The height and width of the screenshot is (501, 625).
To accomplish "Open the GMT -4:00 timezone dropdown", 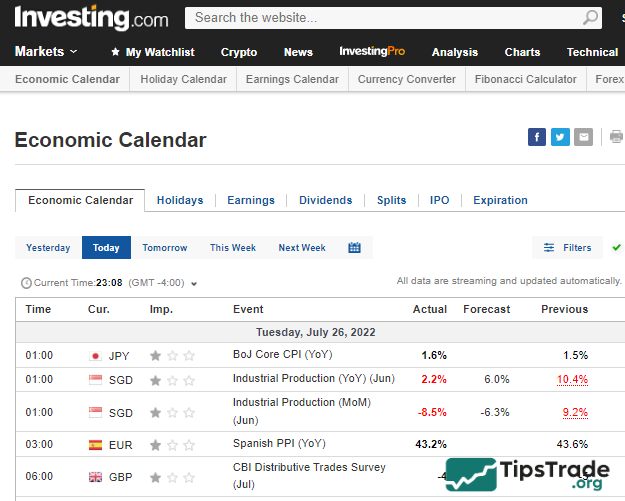I will (x=193, y=283).
